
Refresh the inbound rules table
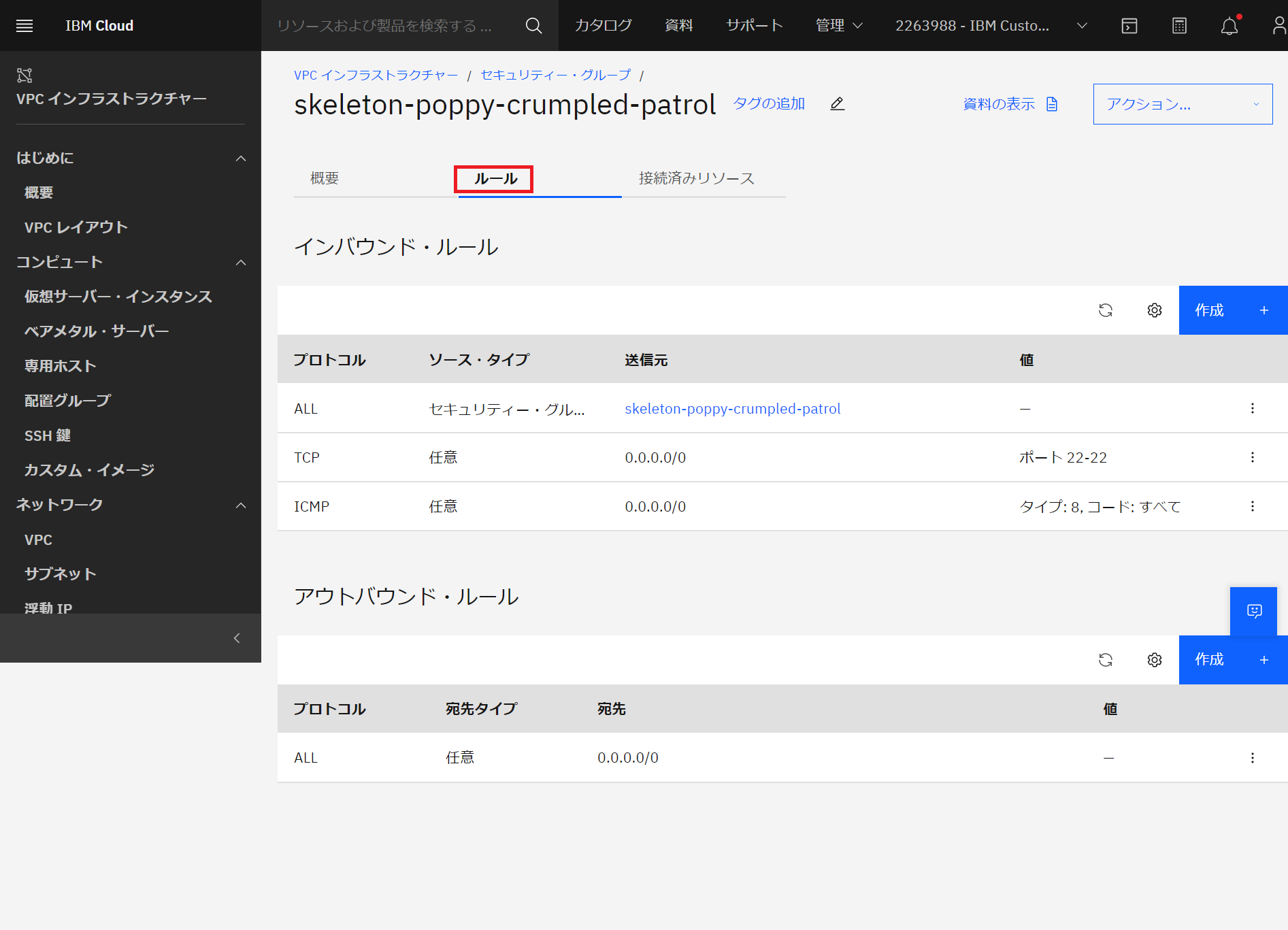pos(1106,310)
